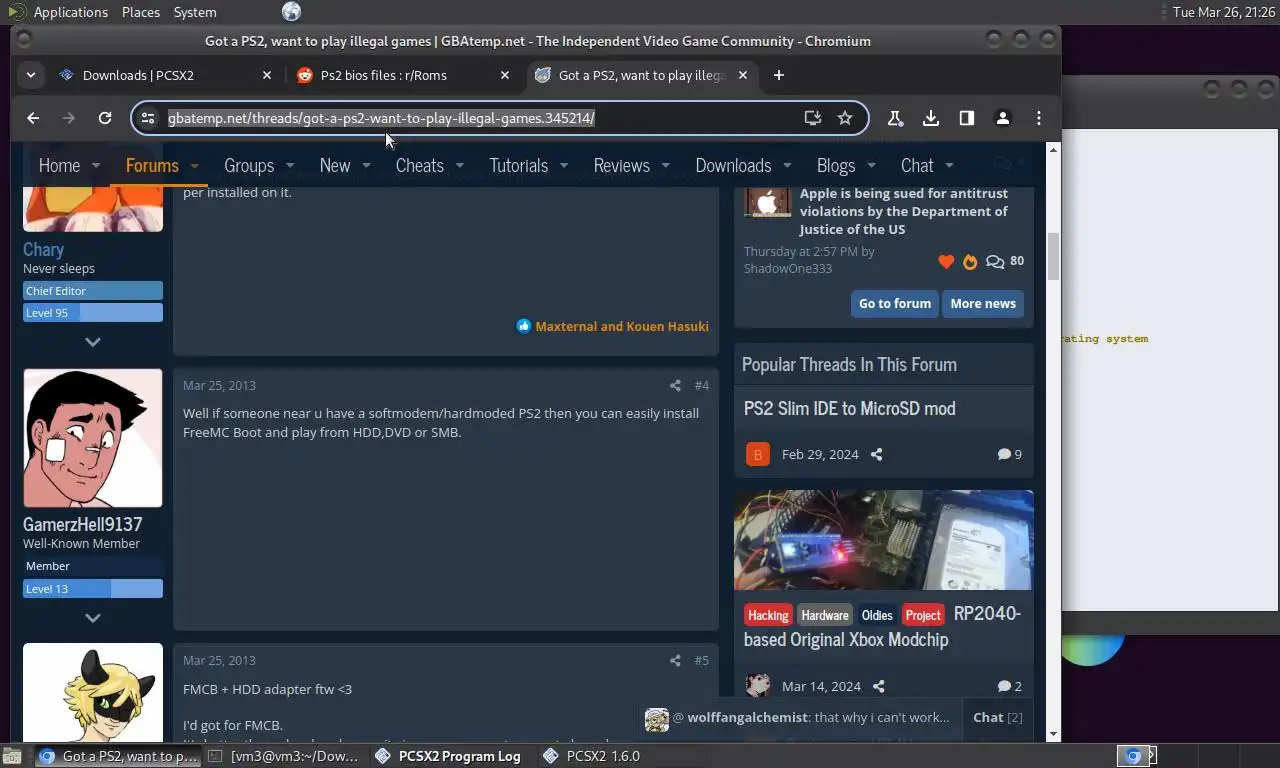Open the Forums navigation item
This screenshot has height=768, width=1280.
[152, 166]
